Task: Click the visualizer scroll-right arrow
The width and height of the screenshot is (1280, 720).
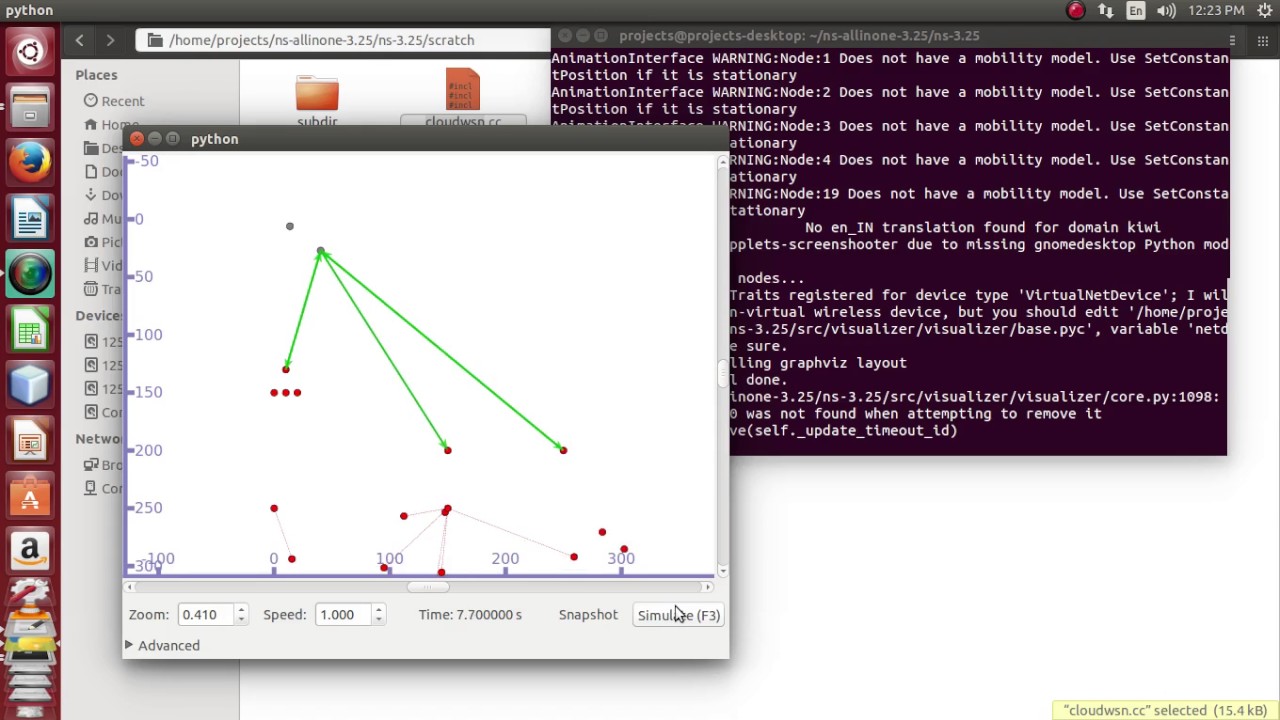Action: (708, 587)
